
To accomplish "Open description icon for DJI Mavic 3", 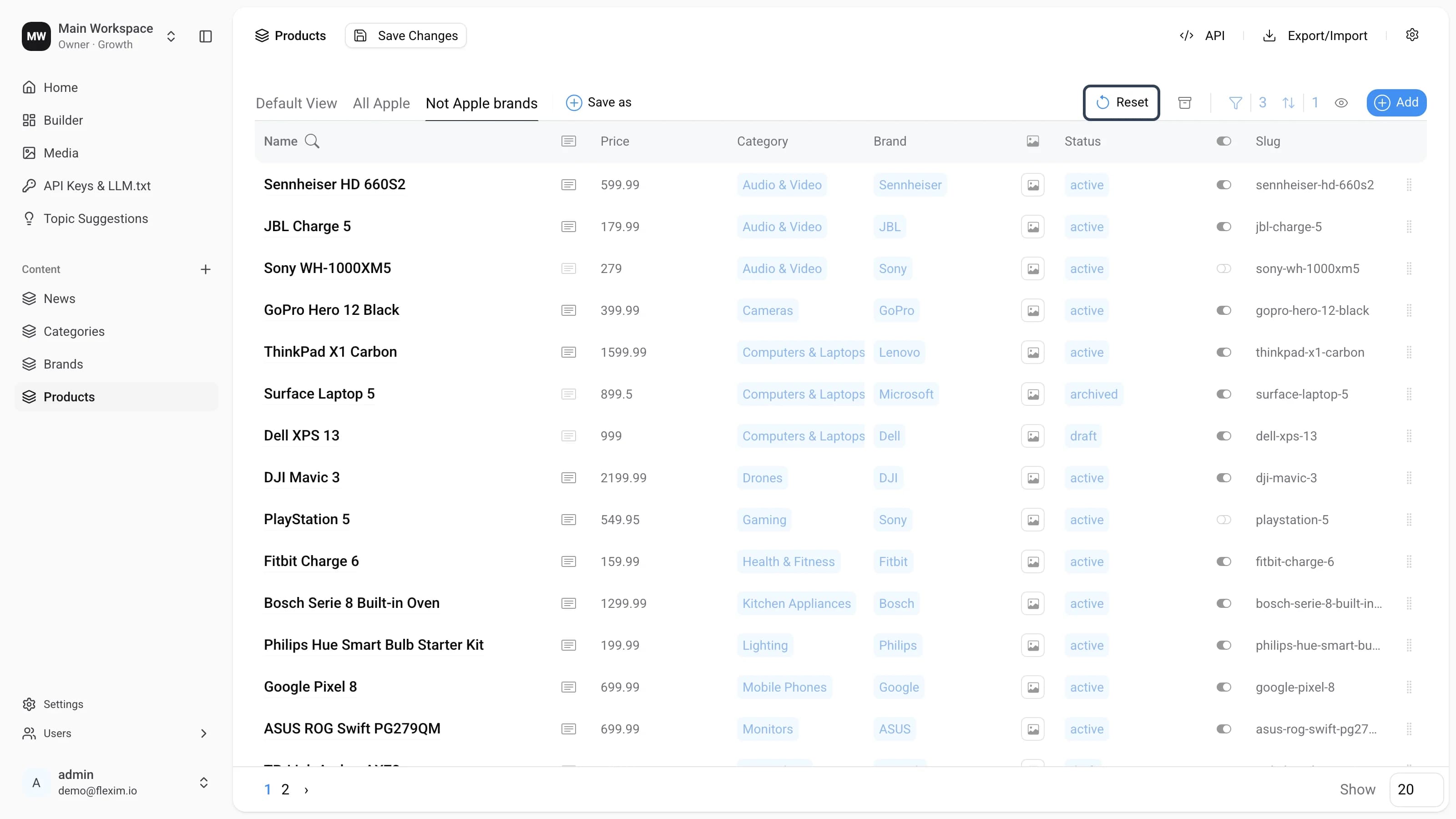I will click(x=569, y=478).
